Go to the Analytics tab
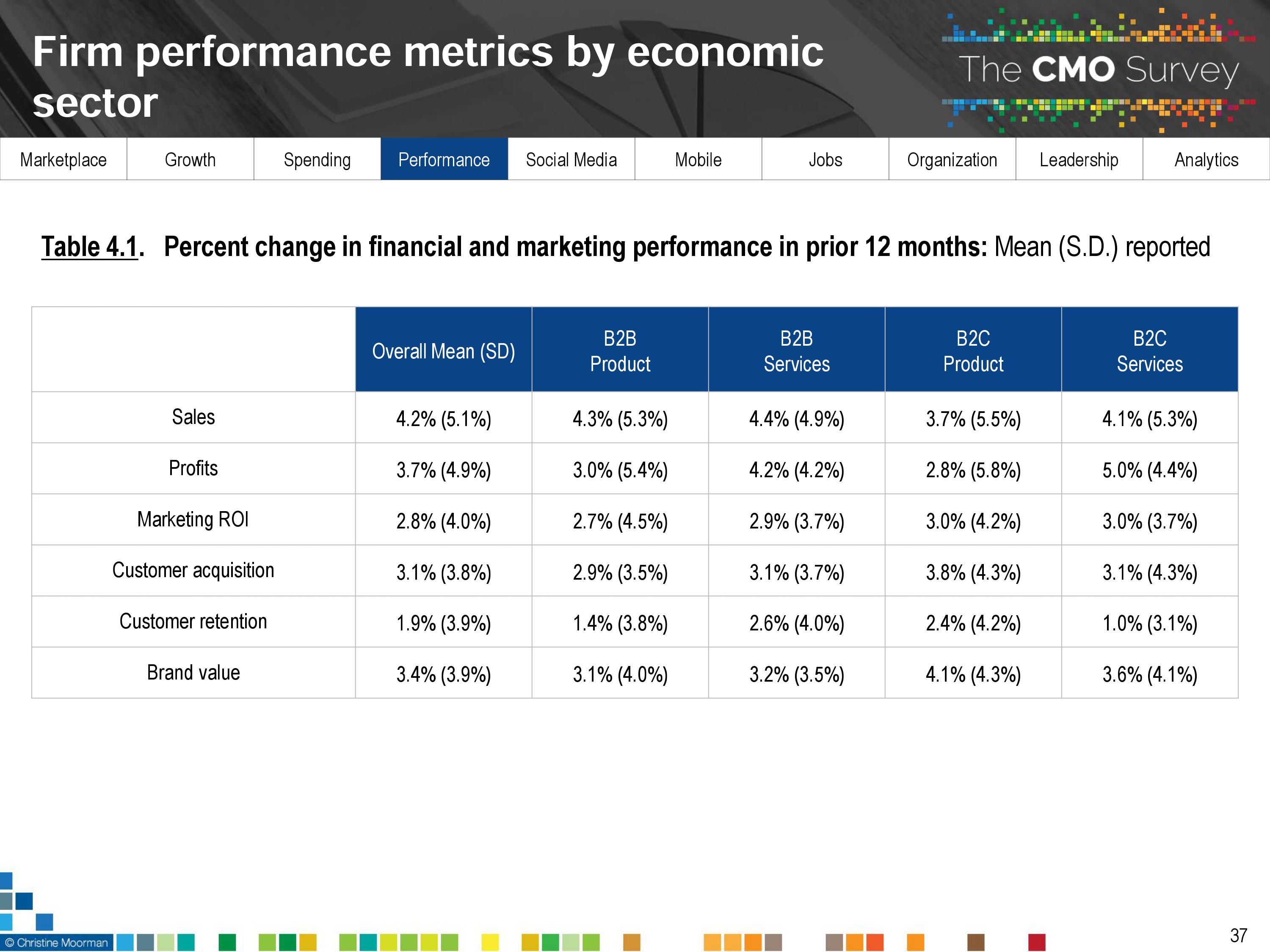 click(x=1206, y=160)
